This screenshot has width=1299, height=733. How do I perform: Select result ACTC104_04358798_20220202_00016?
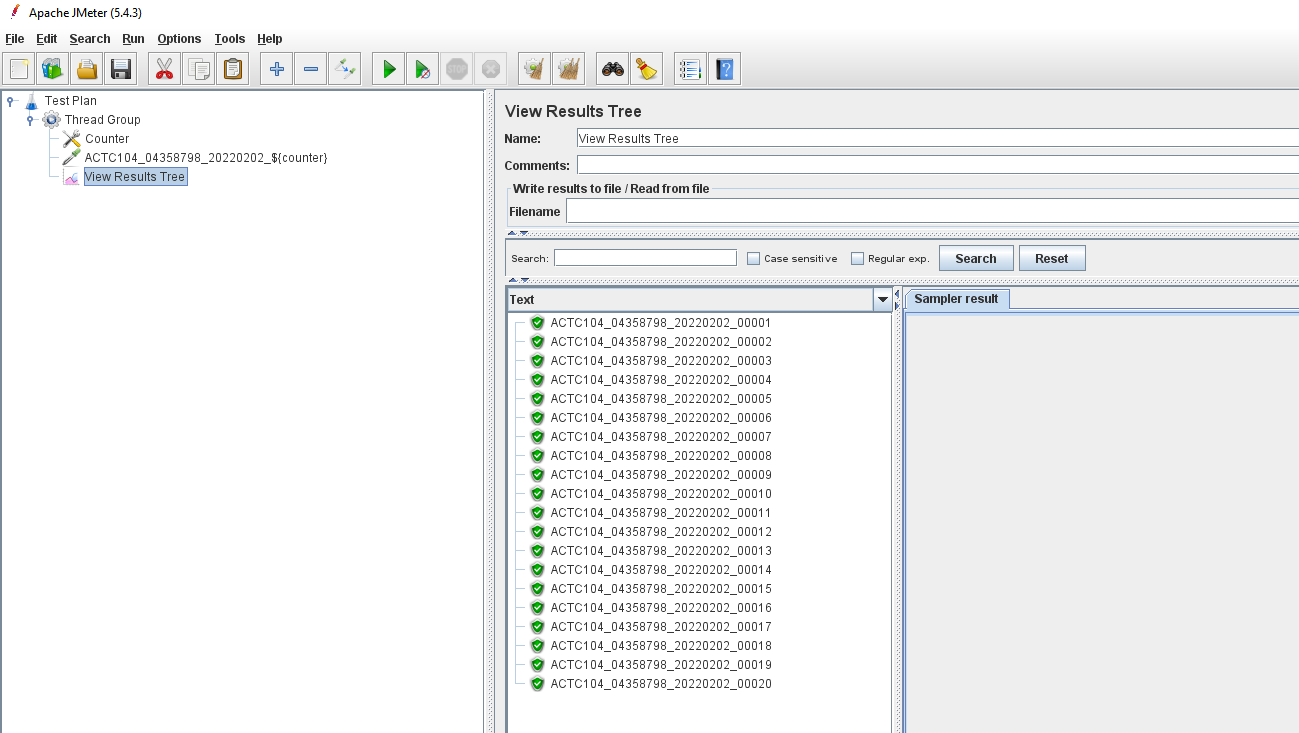pos(661,608)
